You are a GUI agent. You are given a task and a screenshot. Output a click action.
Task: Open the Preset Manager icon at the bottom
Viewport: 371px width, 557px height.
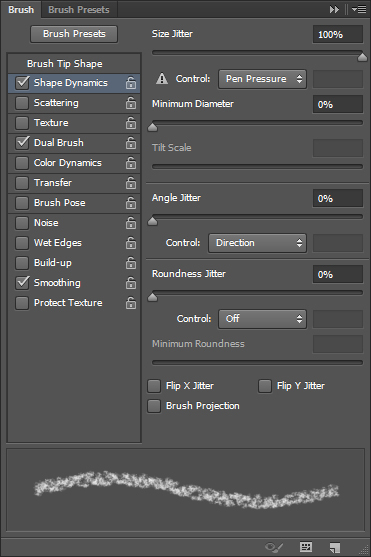point(306,547)
